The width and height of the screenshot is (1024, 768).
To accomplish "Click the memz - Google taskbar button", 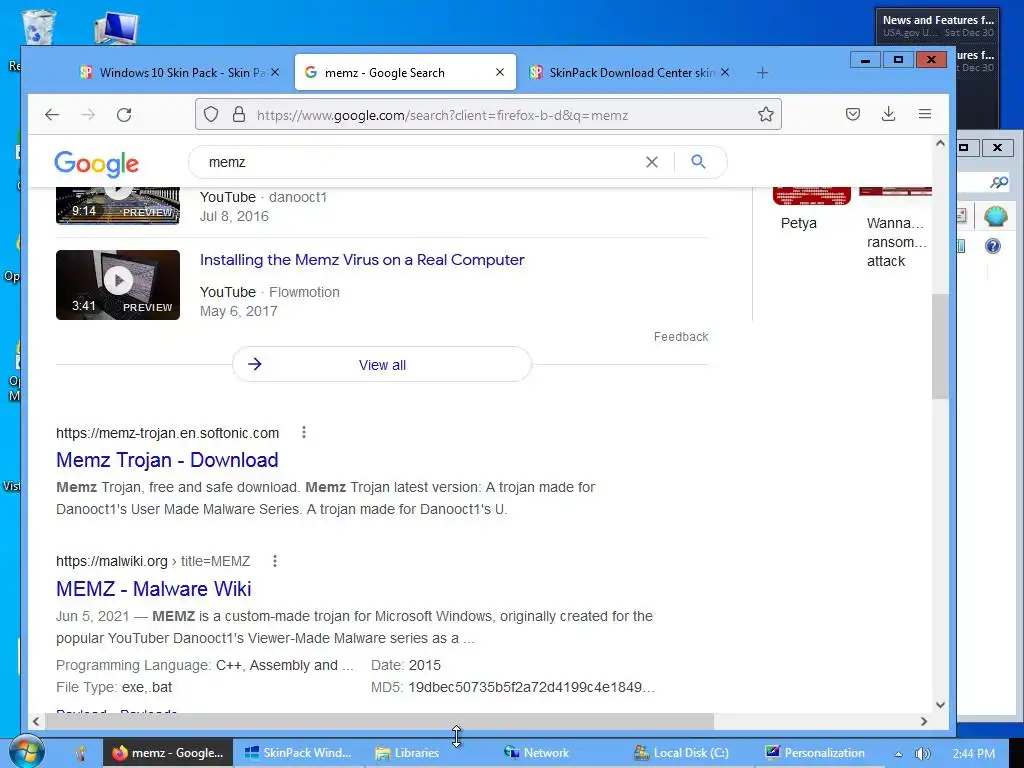I will (167, 753).
